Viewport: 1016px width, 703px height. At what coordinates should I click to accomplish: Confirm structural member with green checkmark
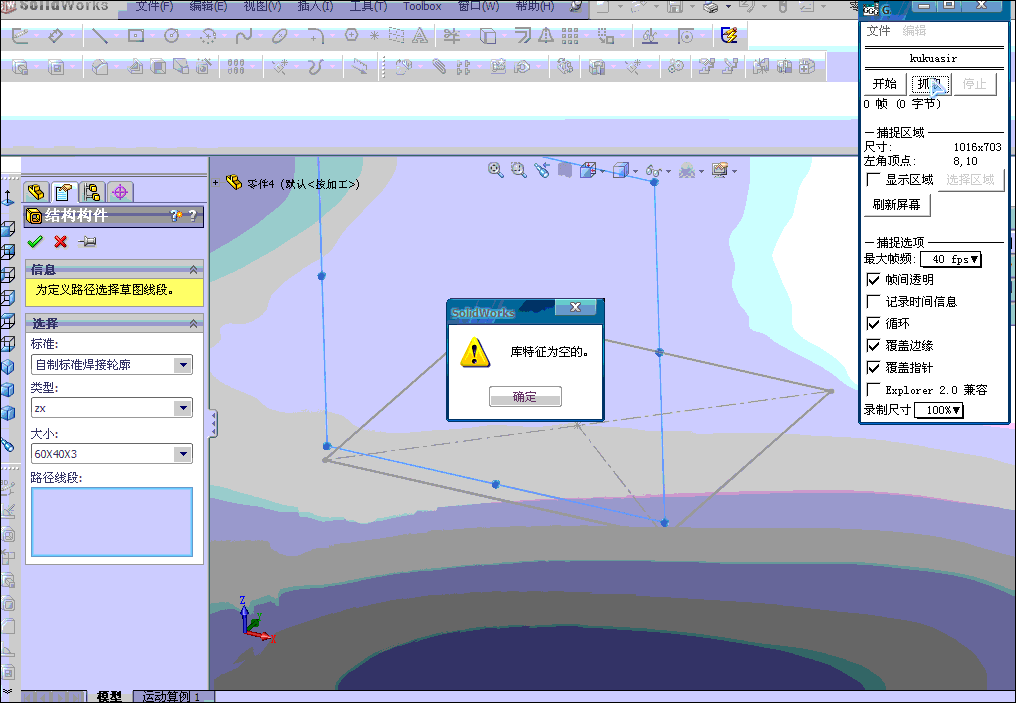[35, 242]
